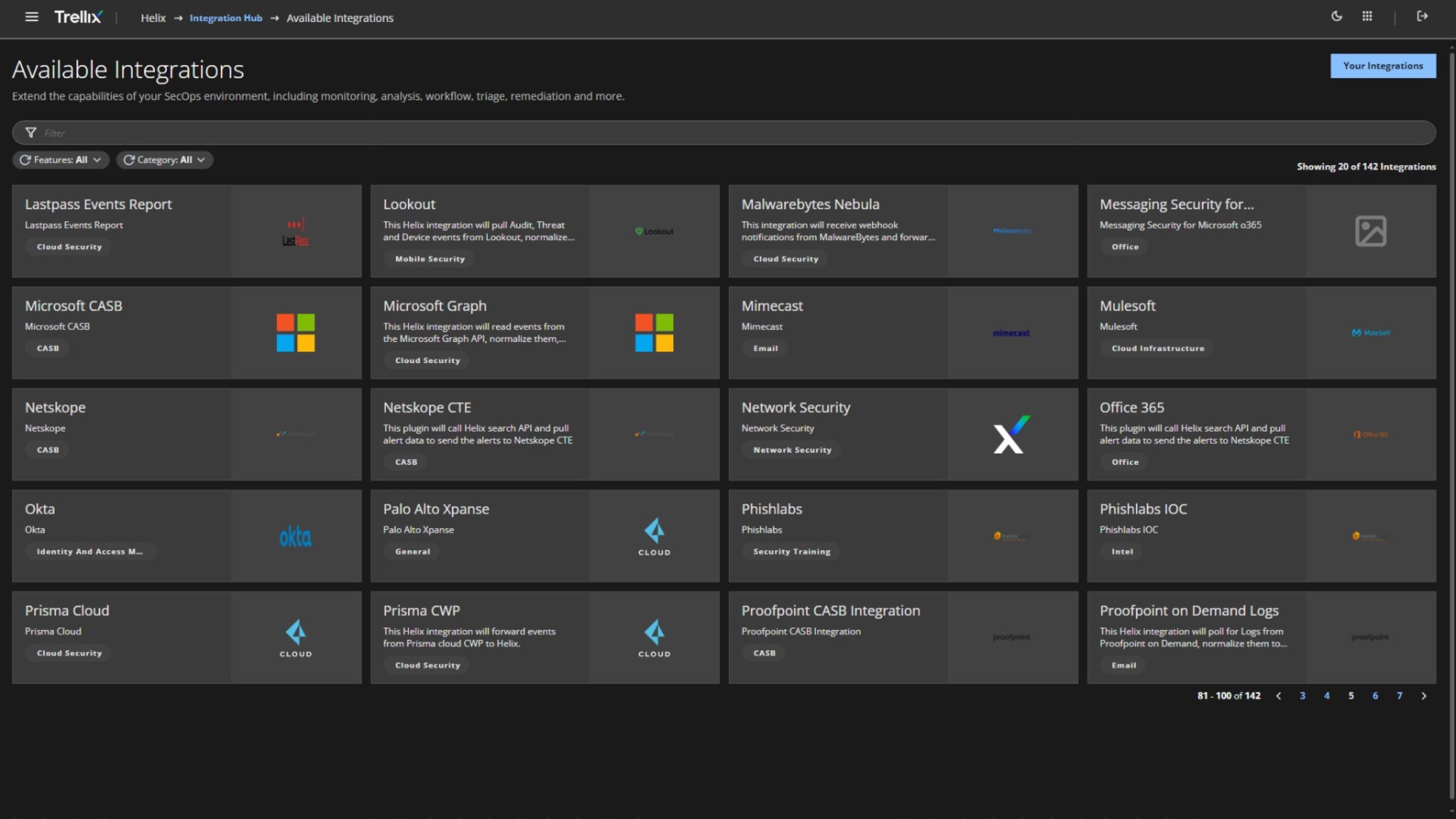Click the General tag on Palo Alto Xpanse

coord(413,551)
